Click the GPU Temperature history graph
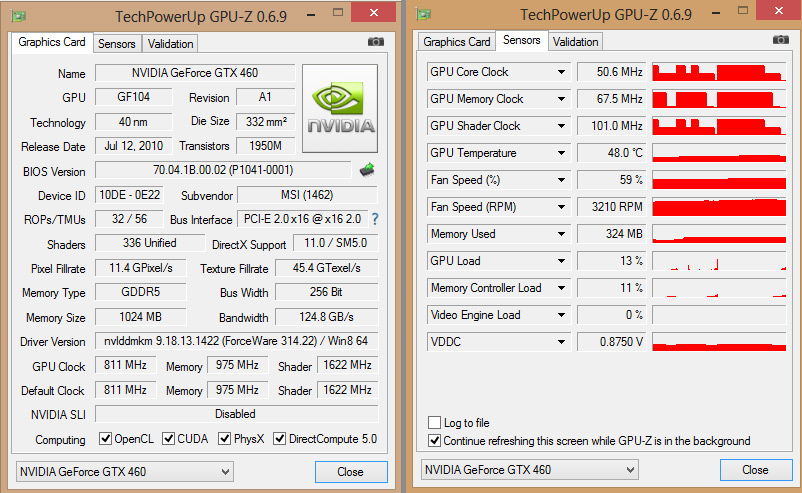This screenshot has width=802, height=493. (719, 153)
